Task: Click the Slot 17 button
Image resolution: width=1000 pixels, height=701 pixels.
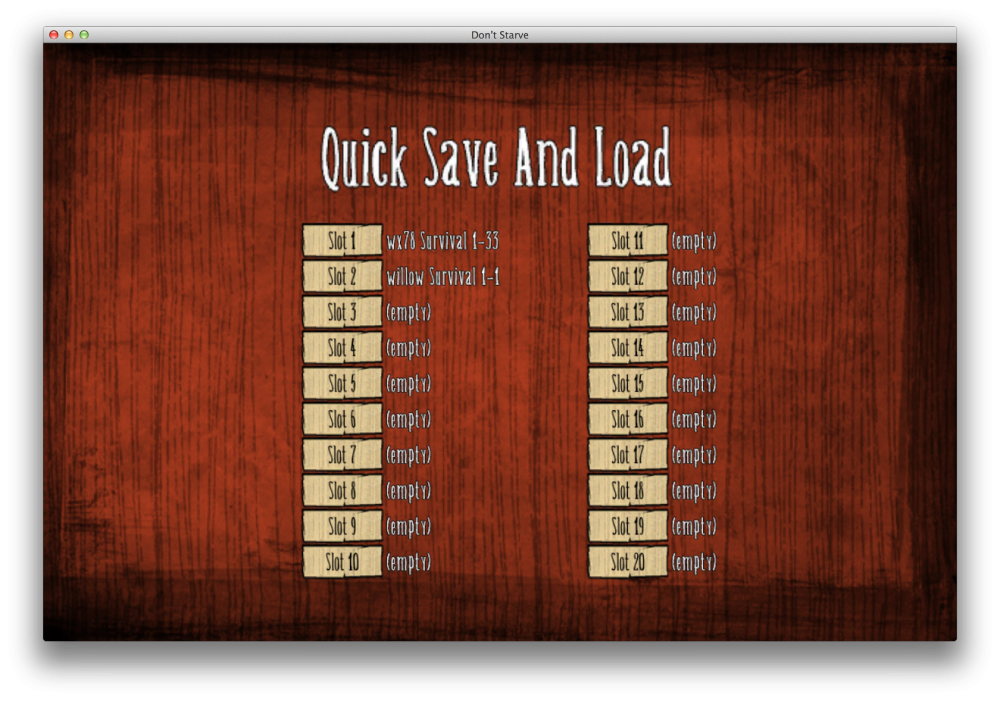Action: pyautogui.click(x=628, y=455)
